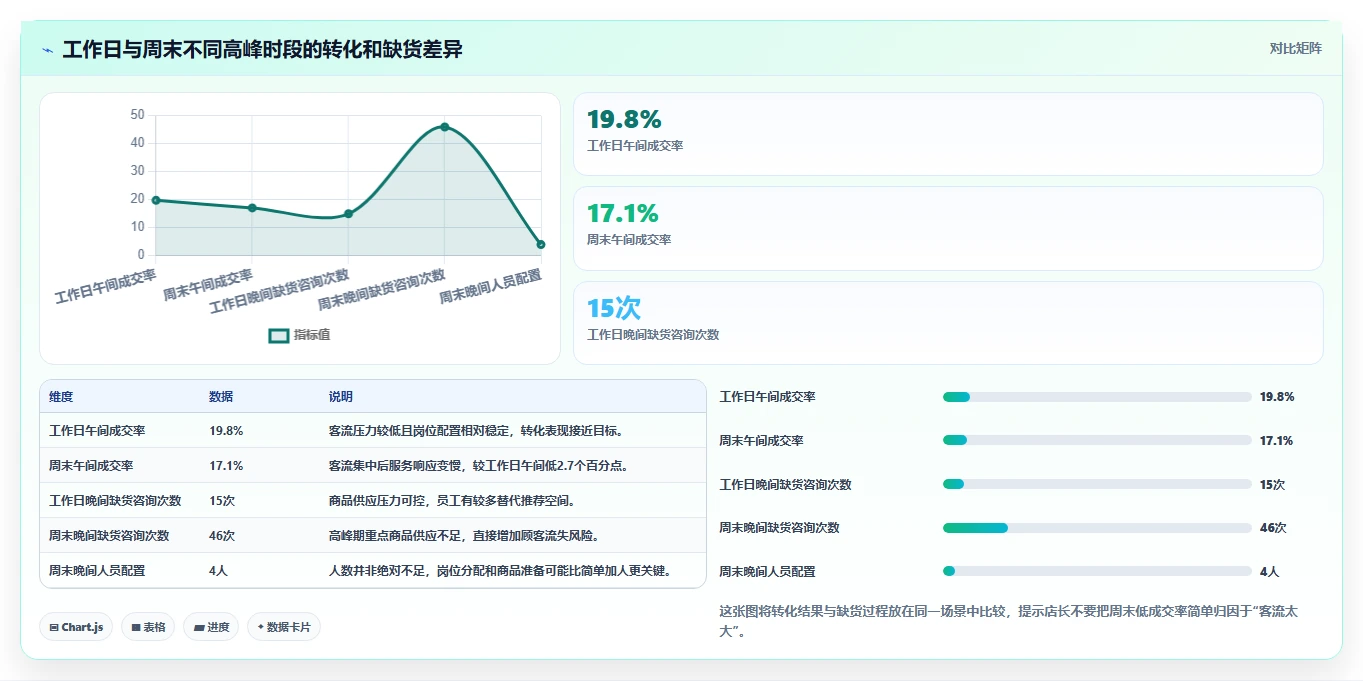This screenshot has width=1363, height=681.
Task: Click the 19.8% table data cell
Action: click(226, 431)
